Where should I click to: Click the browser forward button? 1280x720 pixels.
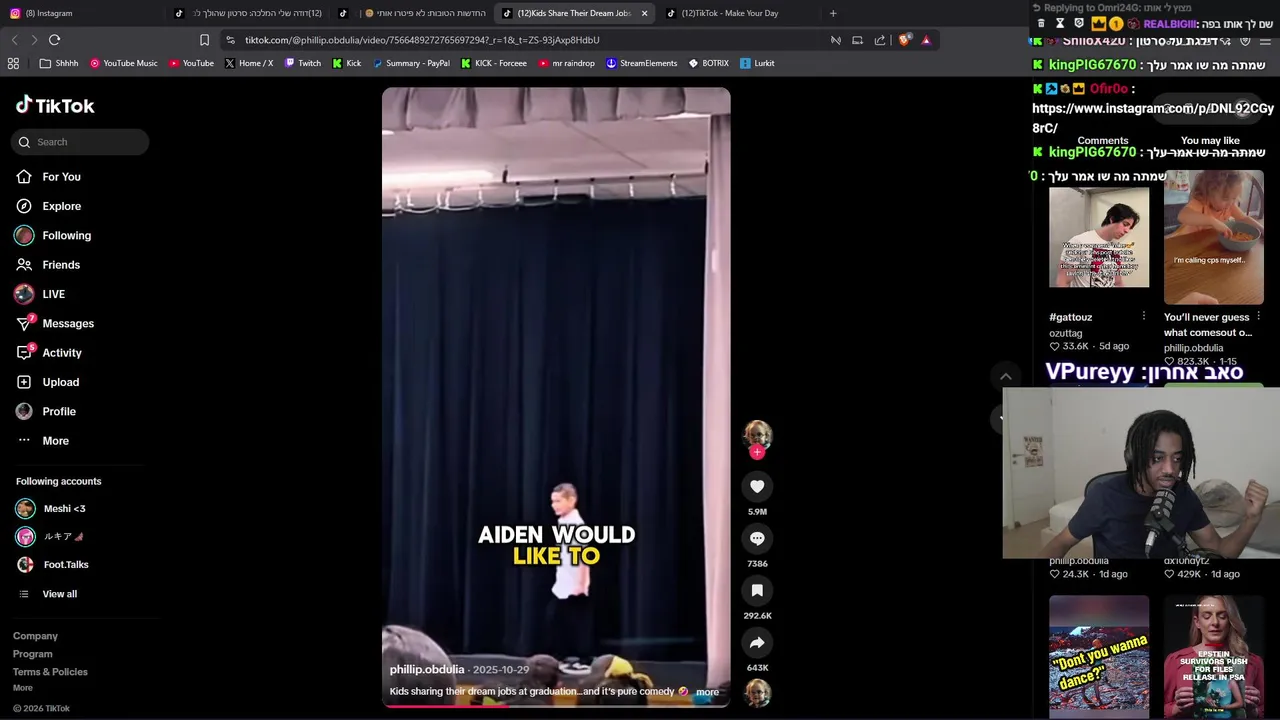click(34, 40)
